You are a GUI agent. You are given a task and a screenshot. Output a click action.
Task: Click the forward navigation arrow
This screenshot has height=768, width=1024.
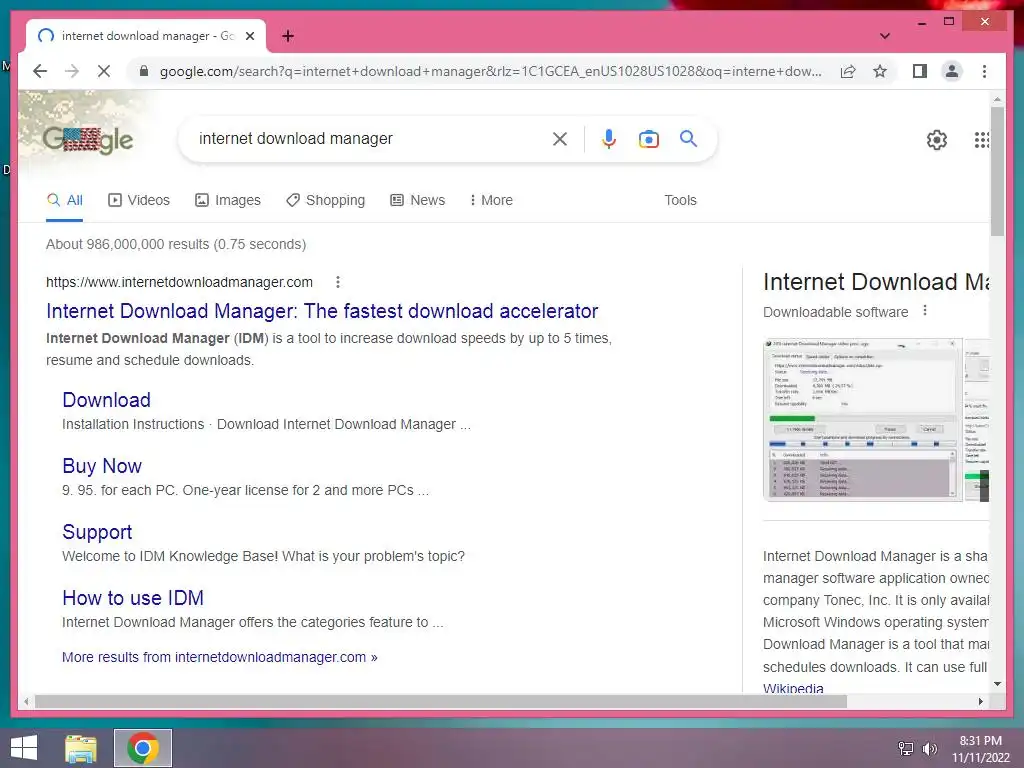[x=72, y=71]
